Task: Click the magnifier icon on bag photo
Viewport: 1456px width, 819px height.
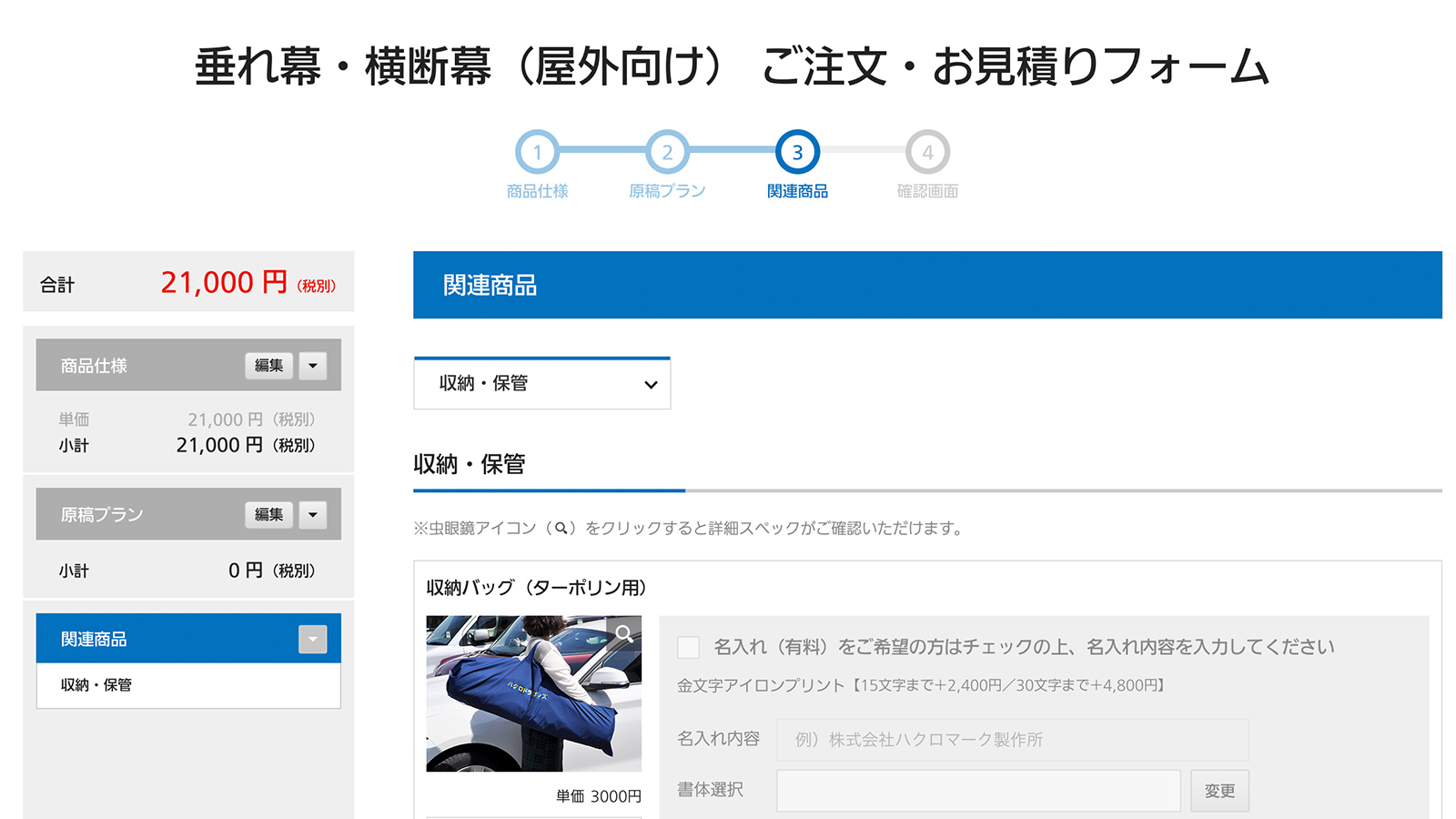Action: pos(624,633)
